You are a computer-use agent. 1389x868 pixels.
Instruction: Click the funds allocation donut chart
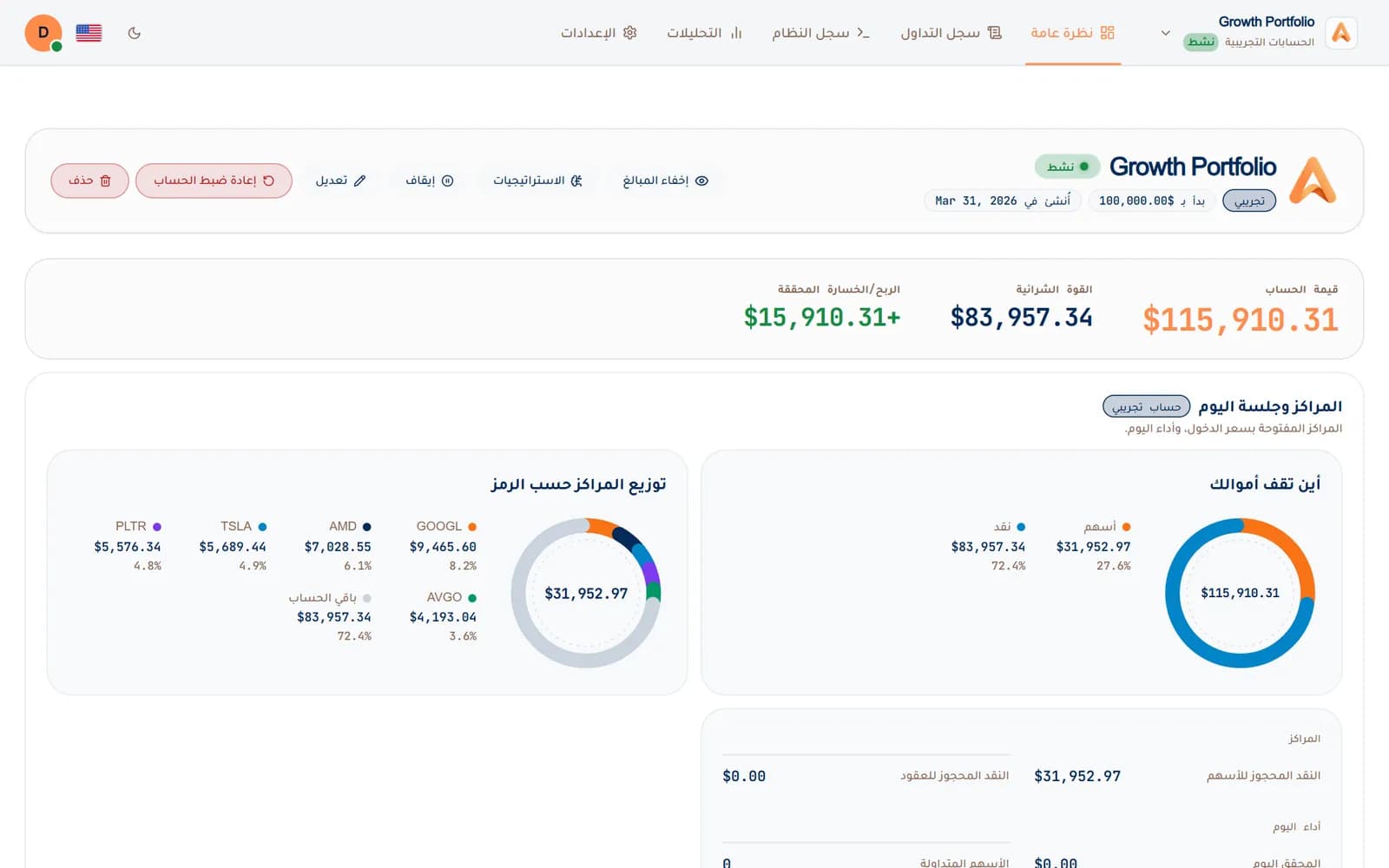pyautogui.click(x=1240, y=593)
